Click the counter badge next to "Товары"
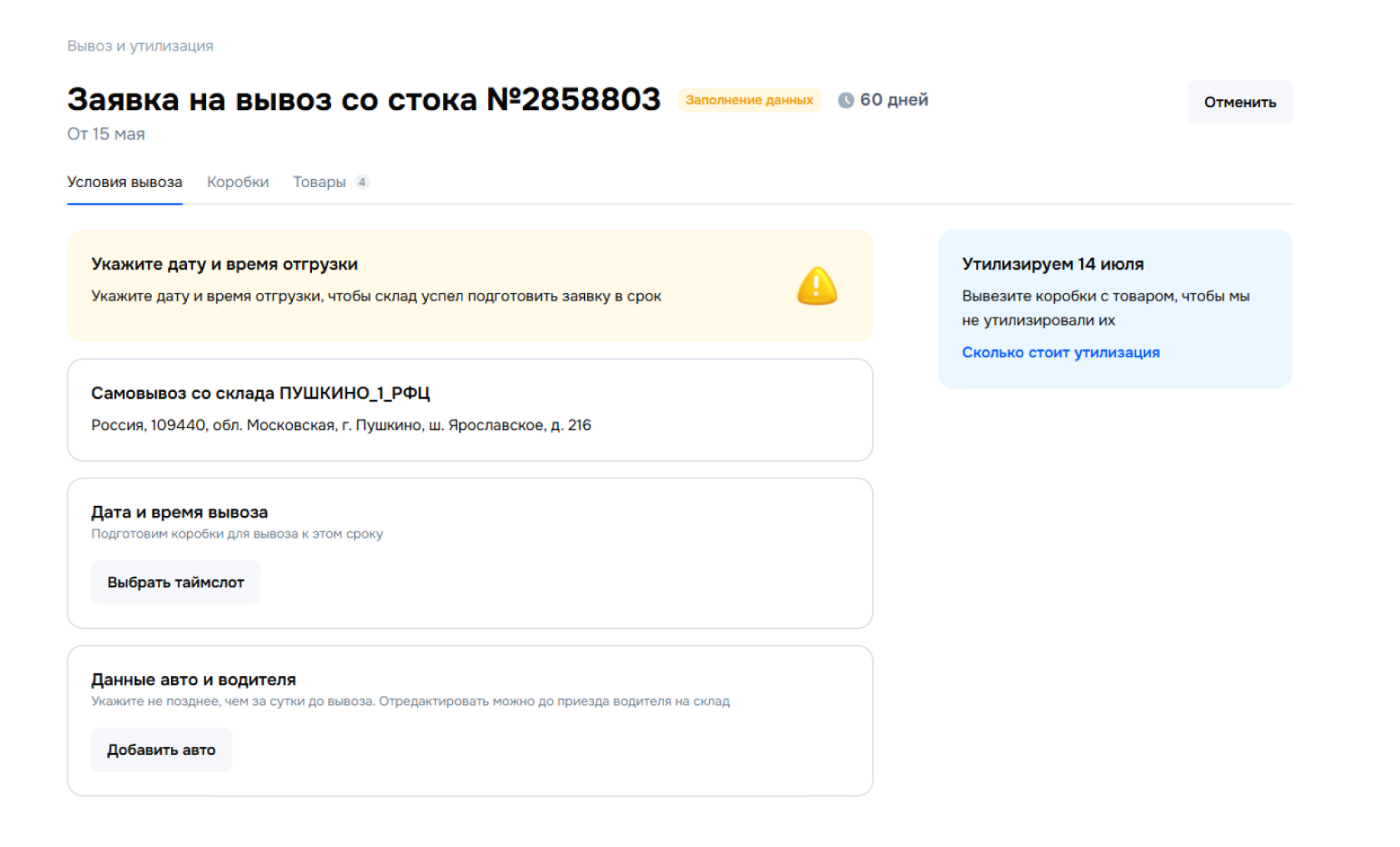 pos(361,181)
